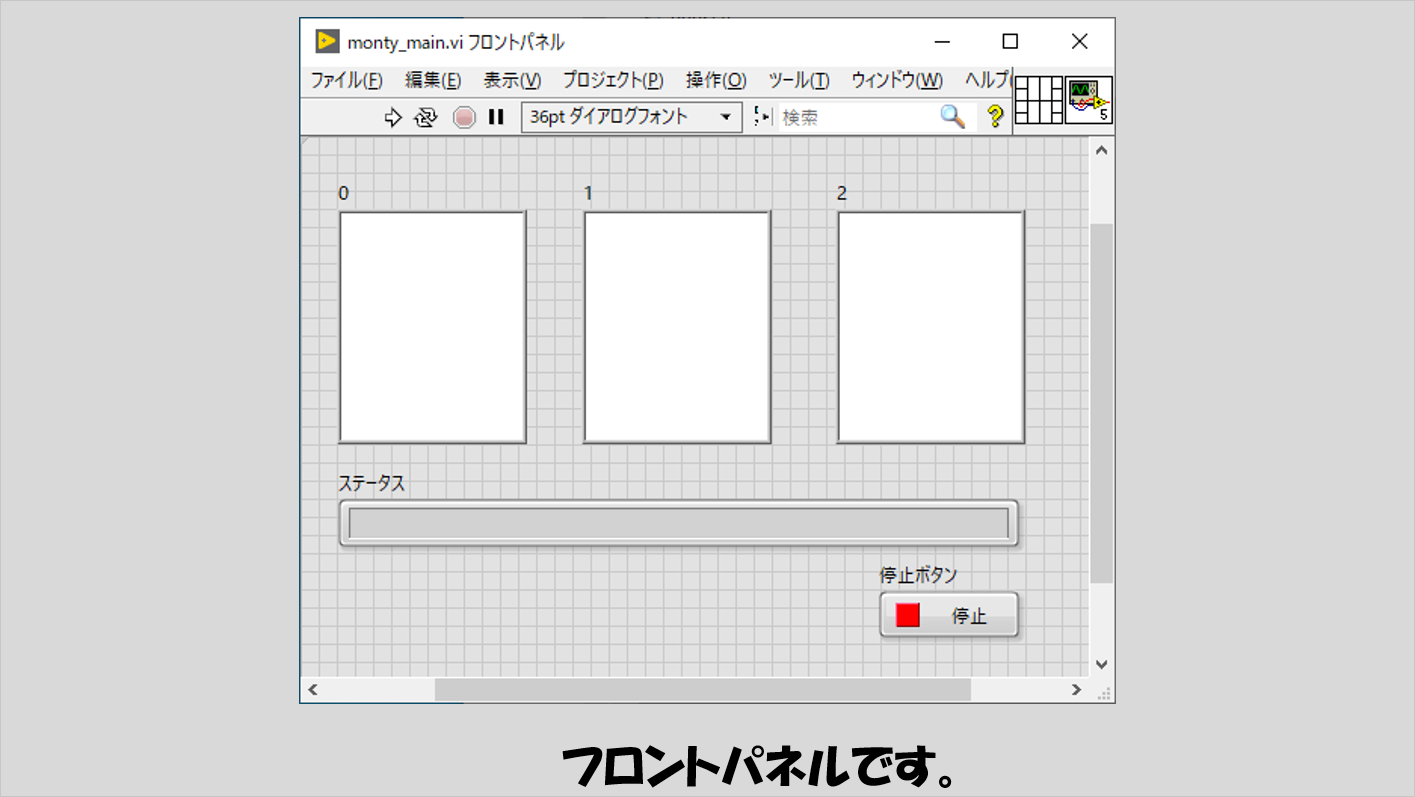Open the 36pt dialog font dropdown

point(631,117)
